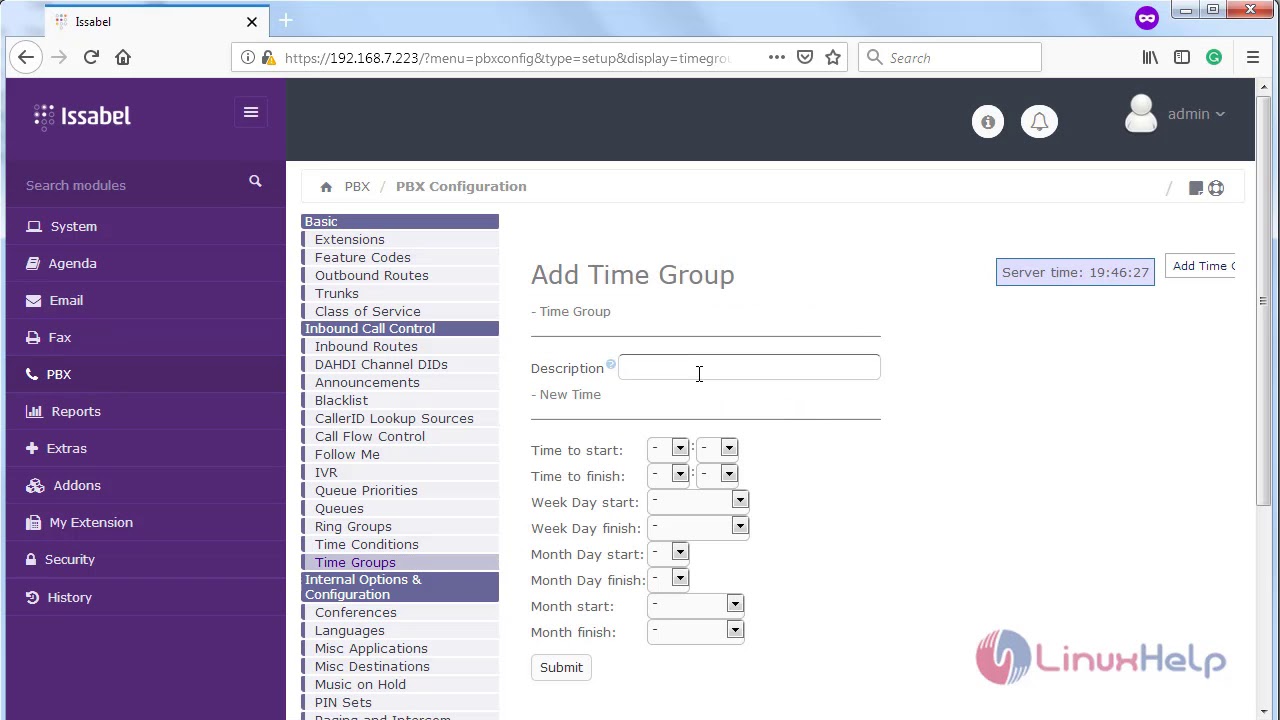The height and width of the screenshot is (720, 1280).
Task: Open the Music on Hold link
Action: [360, 684]
